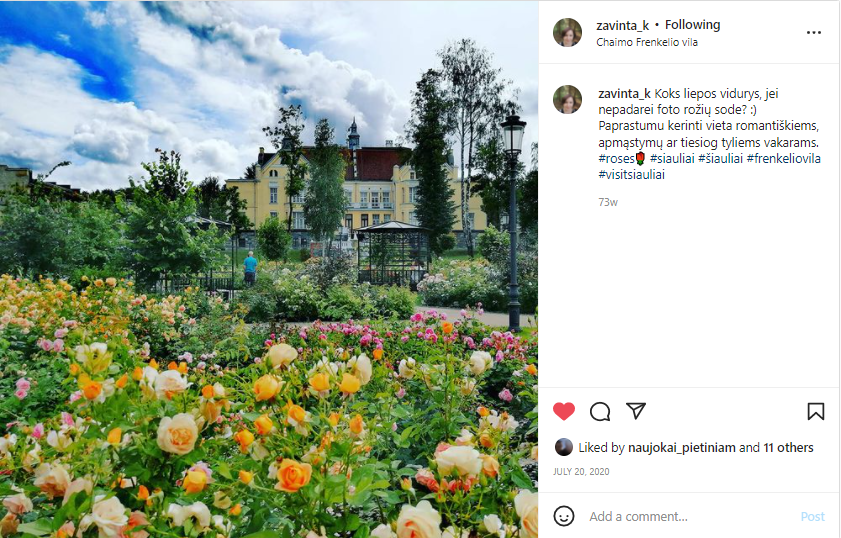Open the three-dots more options menu
This screenshot has width=841, height=538.
pos(814,33)
